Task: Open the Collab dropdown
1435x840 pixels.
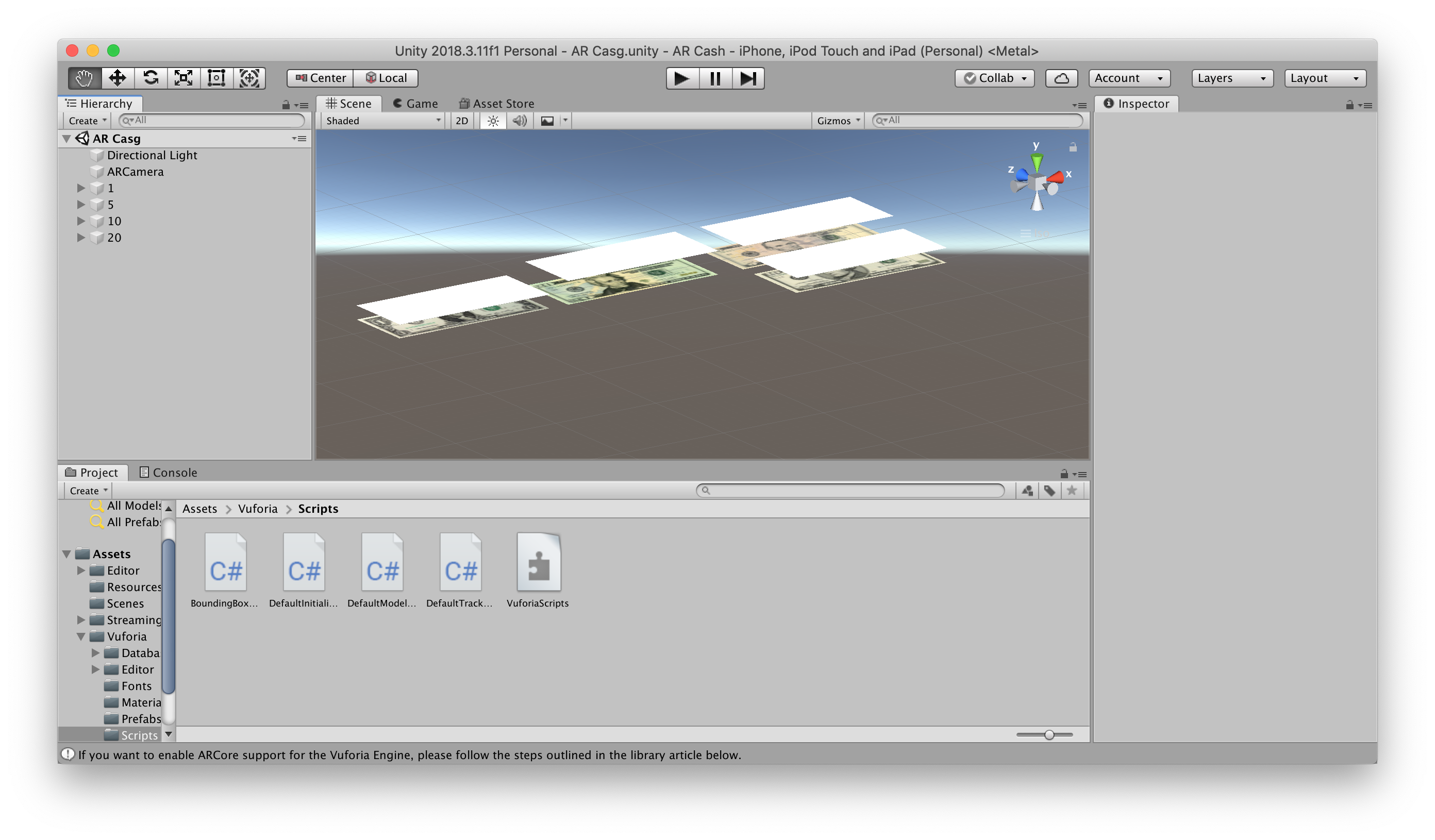Action: point(994,78)
